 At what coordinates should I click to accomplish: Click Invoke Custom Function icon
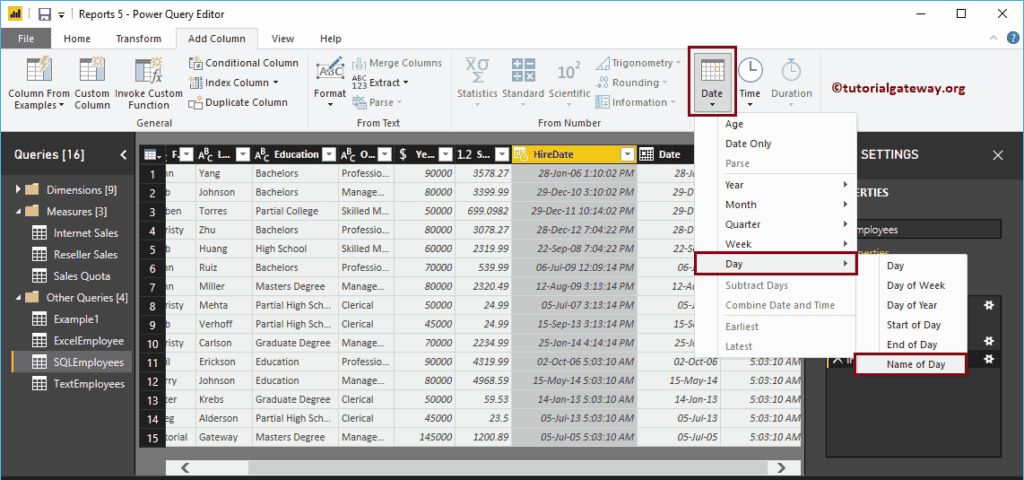coord(148,71)
